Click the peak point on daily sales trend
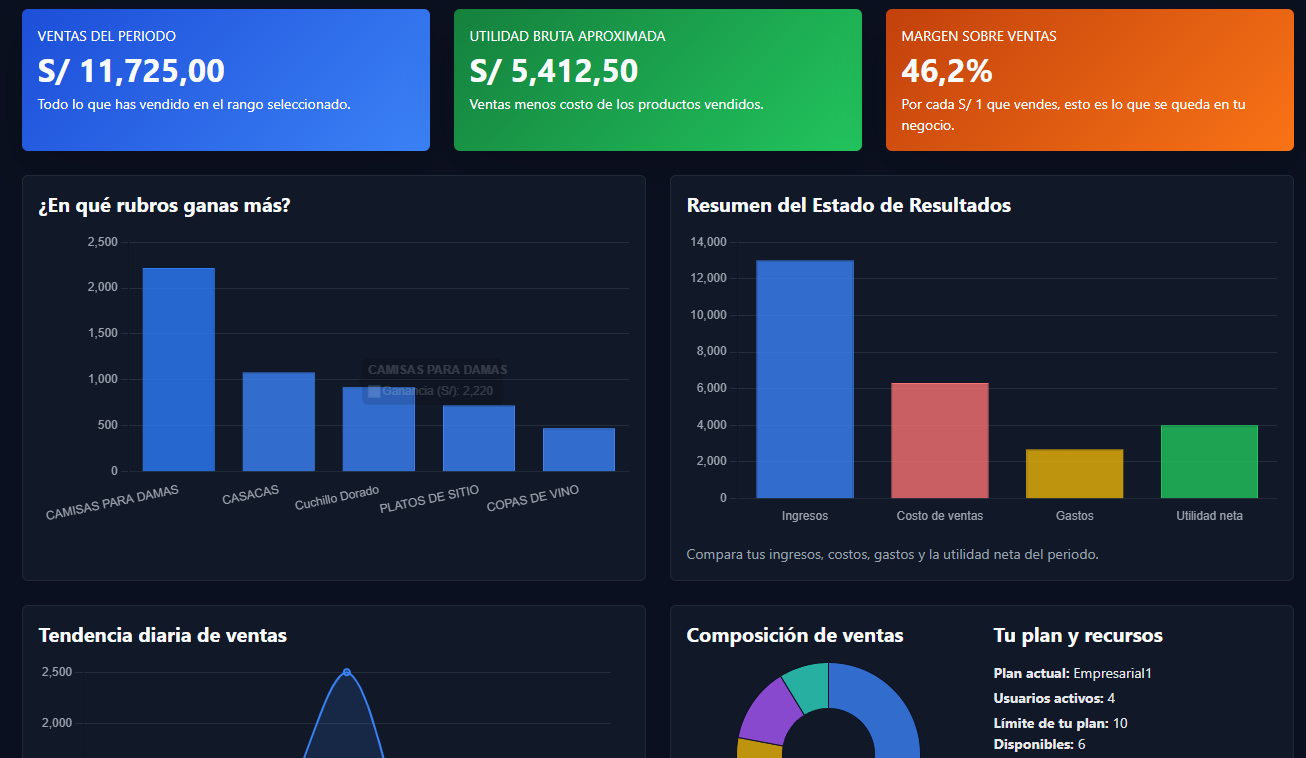The height and width of the screenshot is (758, 1306). click(347, 672)
